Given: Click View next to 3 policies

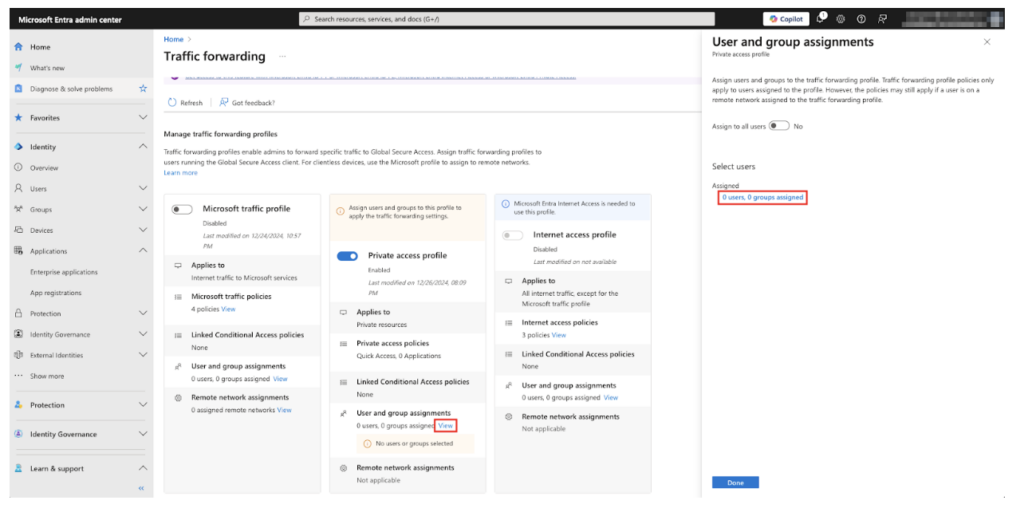Looking at the screenshot, I should pos(559,335).
